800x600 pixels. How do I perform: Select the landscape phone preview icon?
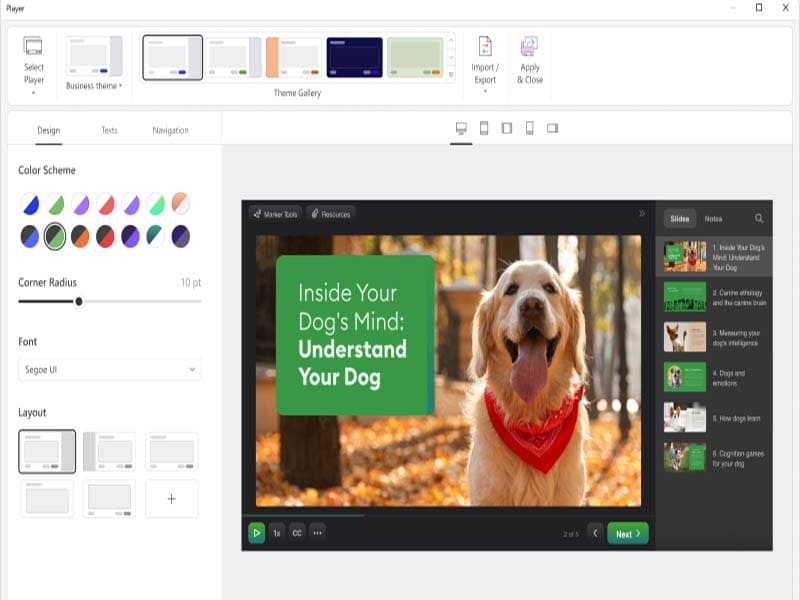pos(553,128)
